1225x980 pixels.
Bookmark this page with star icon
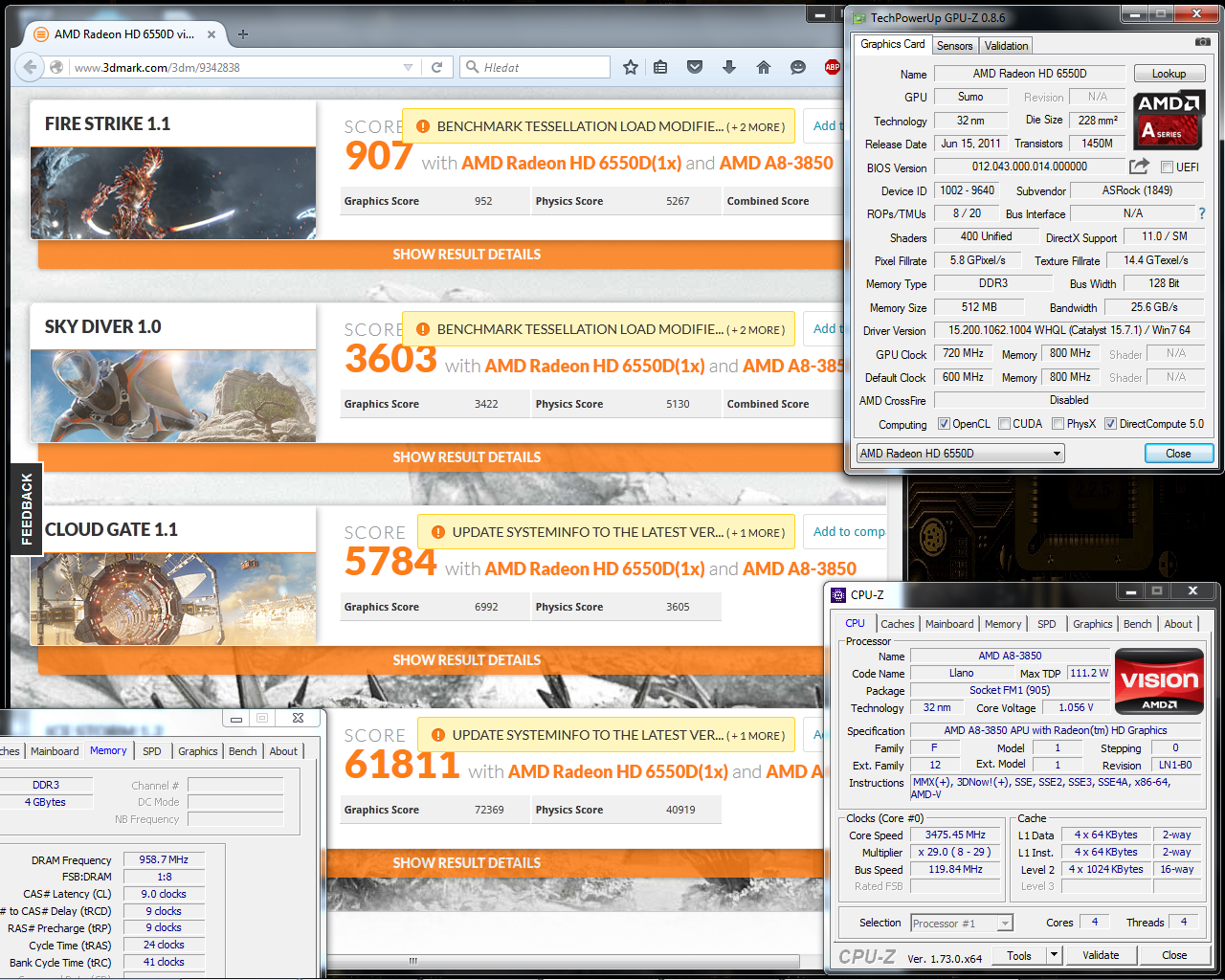(630, 67)
